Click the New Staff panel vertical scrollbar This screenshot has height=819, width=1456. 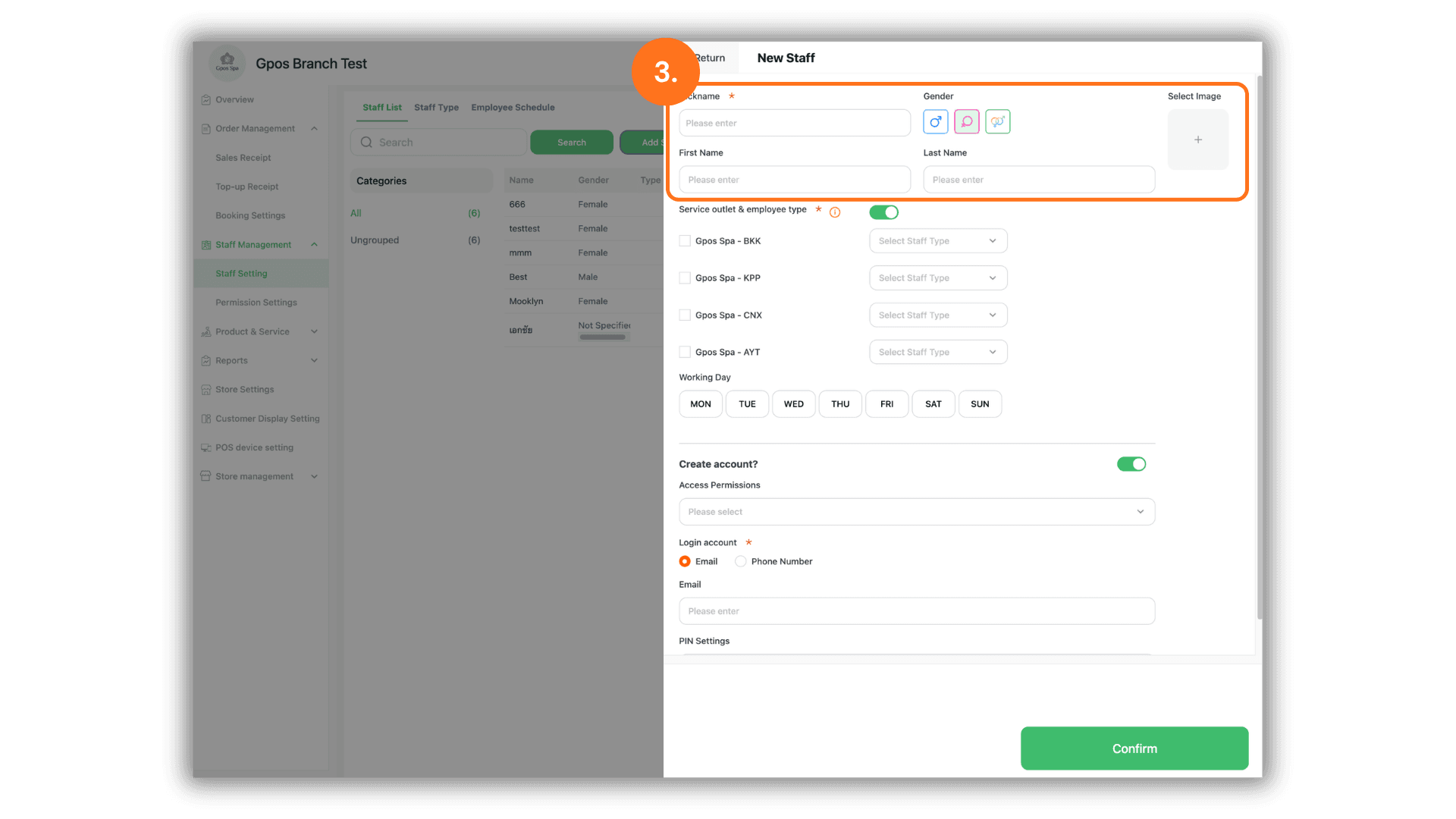pyautogui.click(x=1260, y=349)
